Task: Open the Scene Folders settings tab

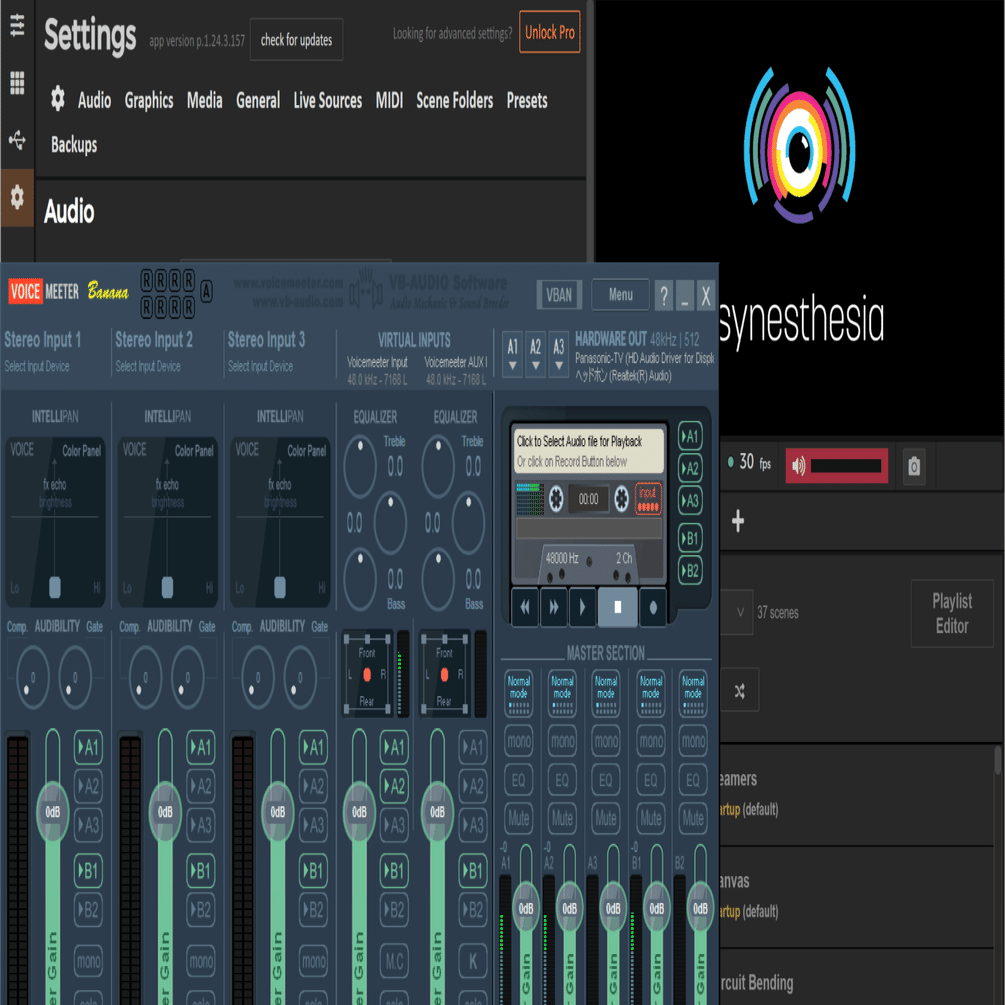Action: pos(454,101)
